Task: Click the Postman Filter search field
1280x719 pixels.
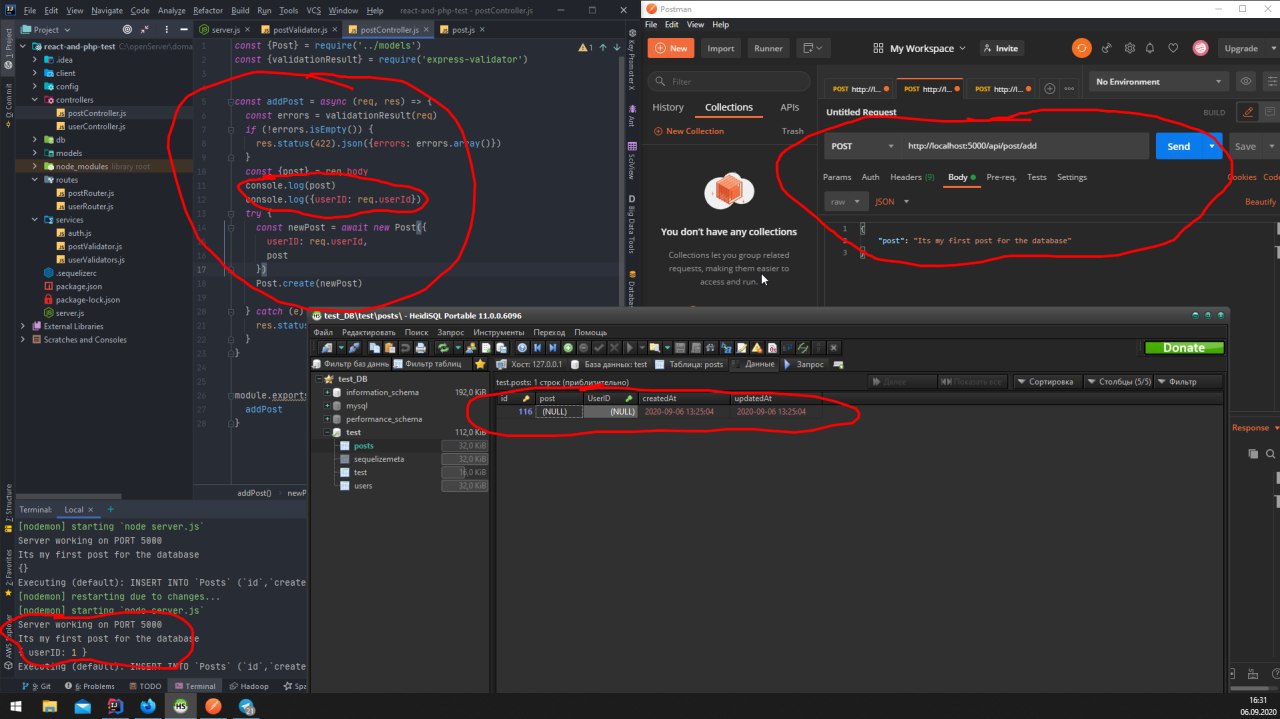Action: coord(730,81)
